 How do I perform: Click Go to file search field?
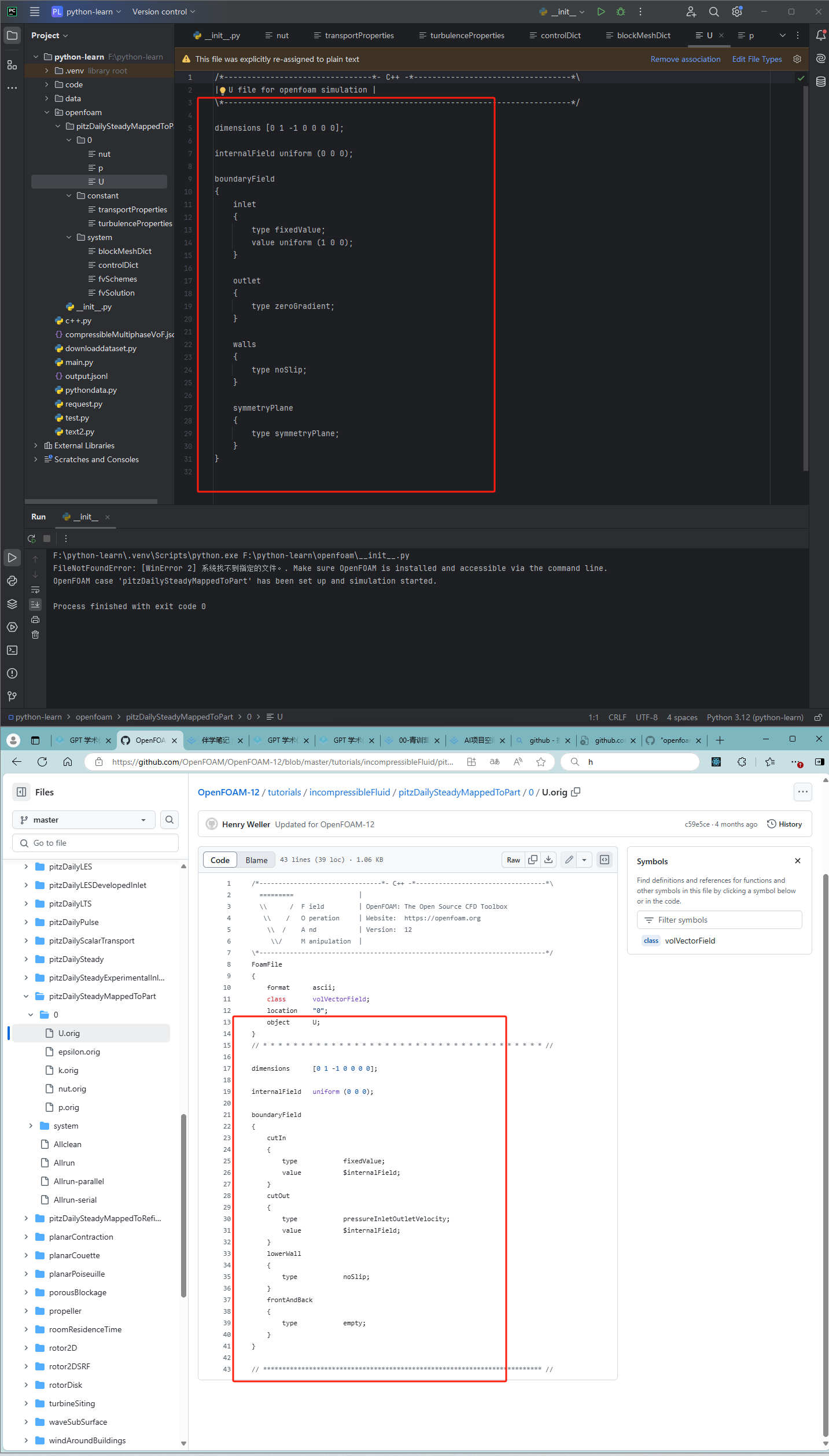click(95, 843)
